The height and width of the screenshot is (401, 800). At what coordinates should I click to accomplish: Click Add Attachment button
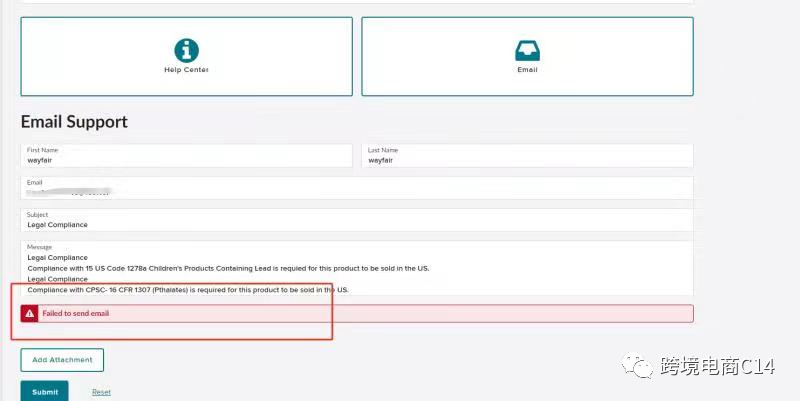coord(62,360)
